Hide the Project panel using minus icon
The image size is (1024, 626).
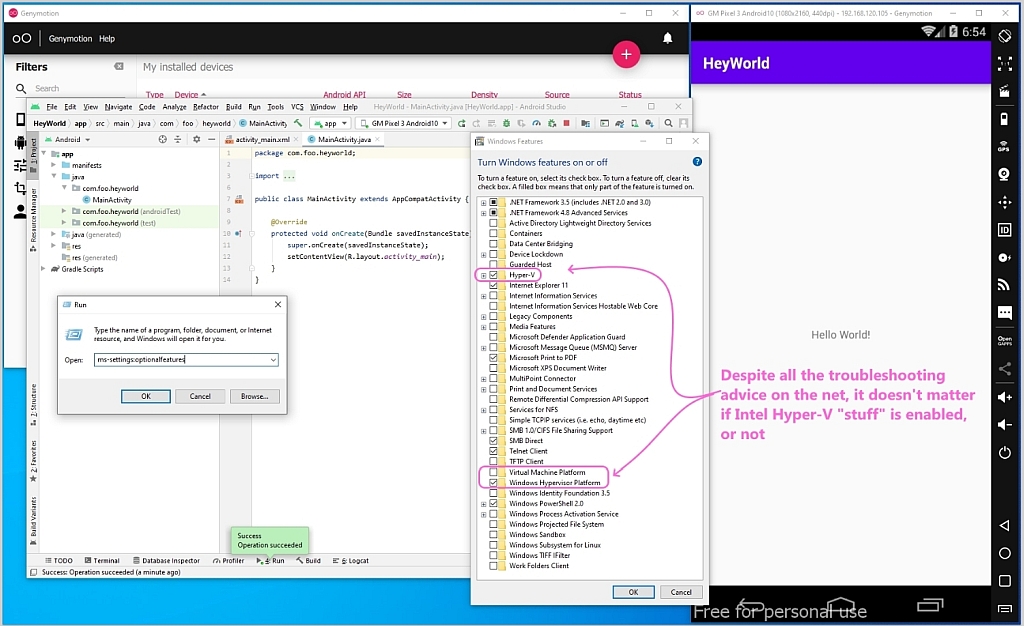[212, 139]
